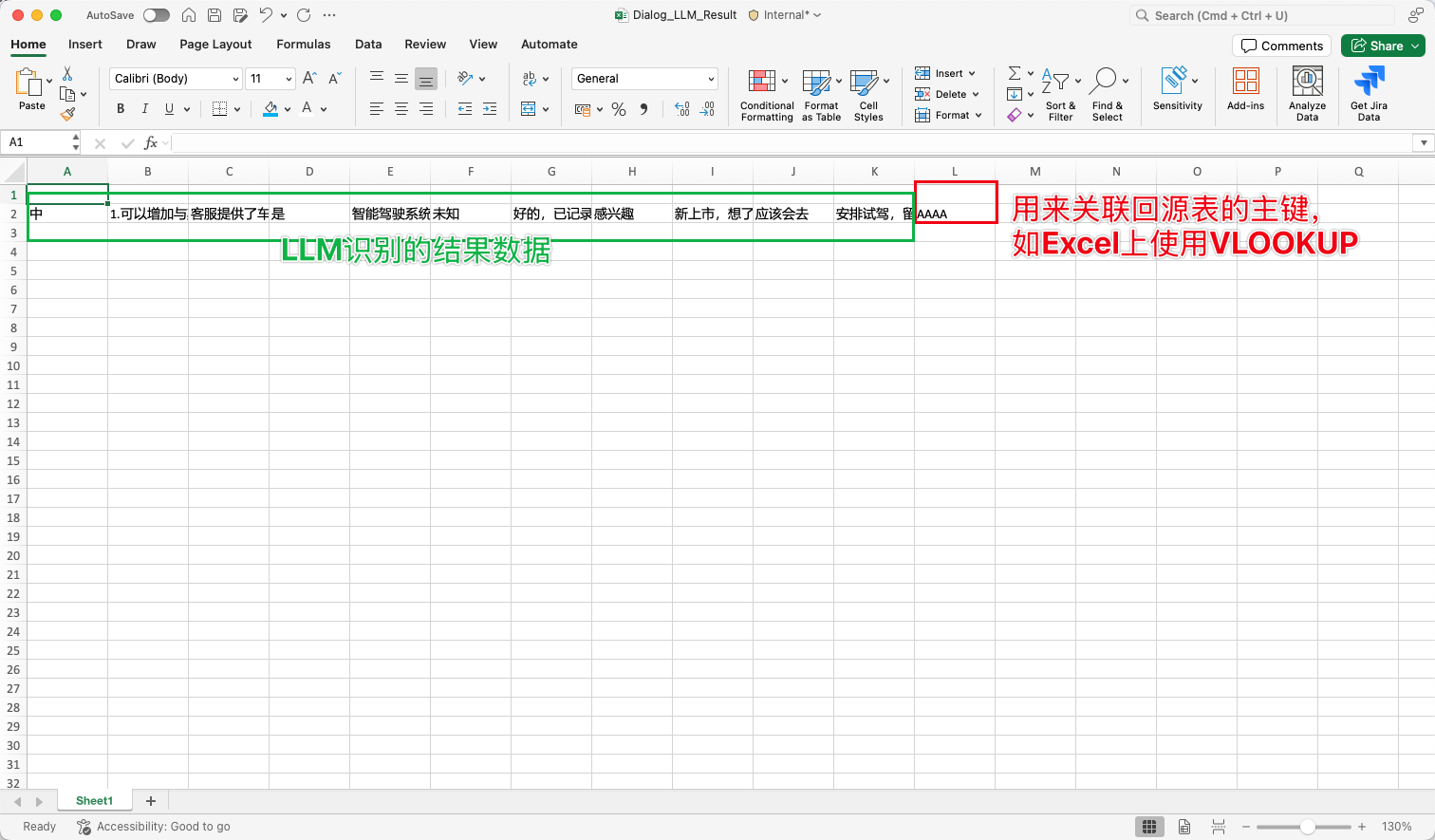1435x840 pixels.
Task: Expand the formula bar
Action: point(1423,143)
